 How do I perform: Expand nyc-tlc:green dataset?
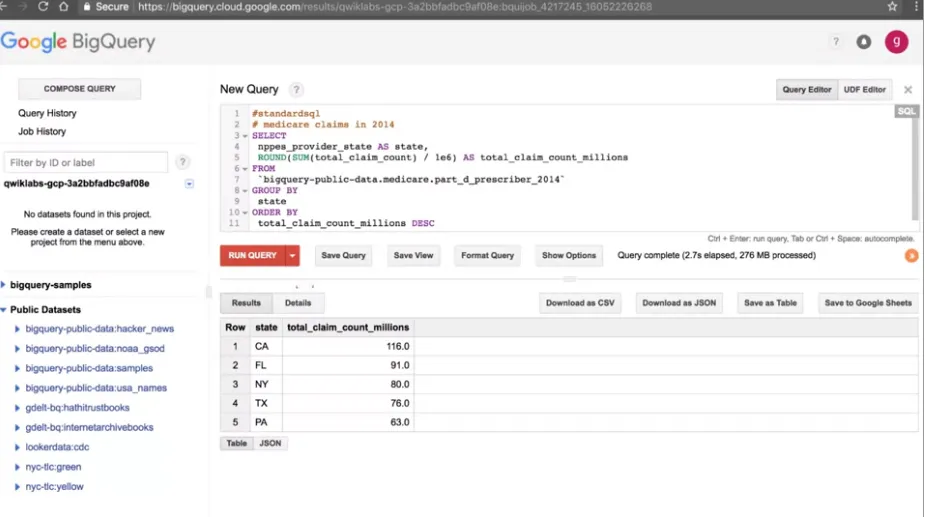pos(17,467)
